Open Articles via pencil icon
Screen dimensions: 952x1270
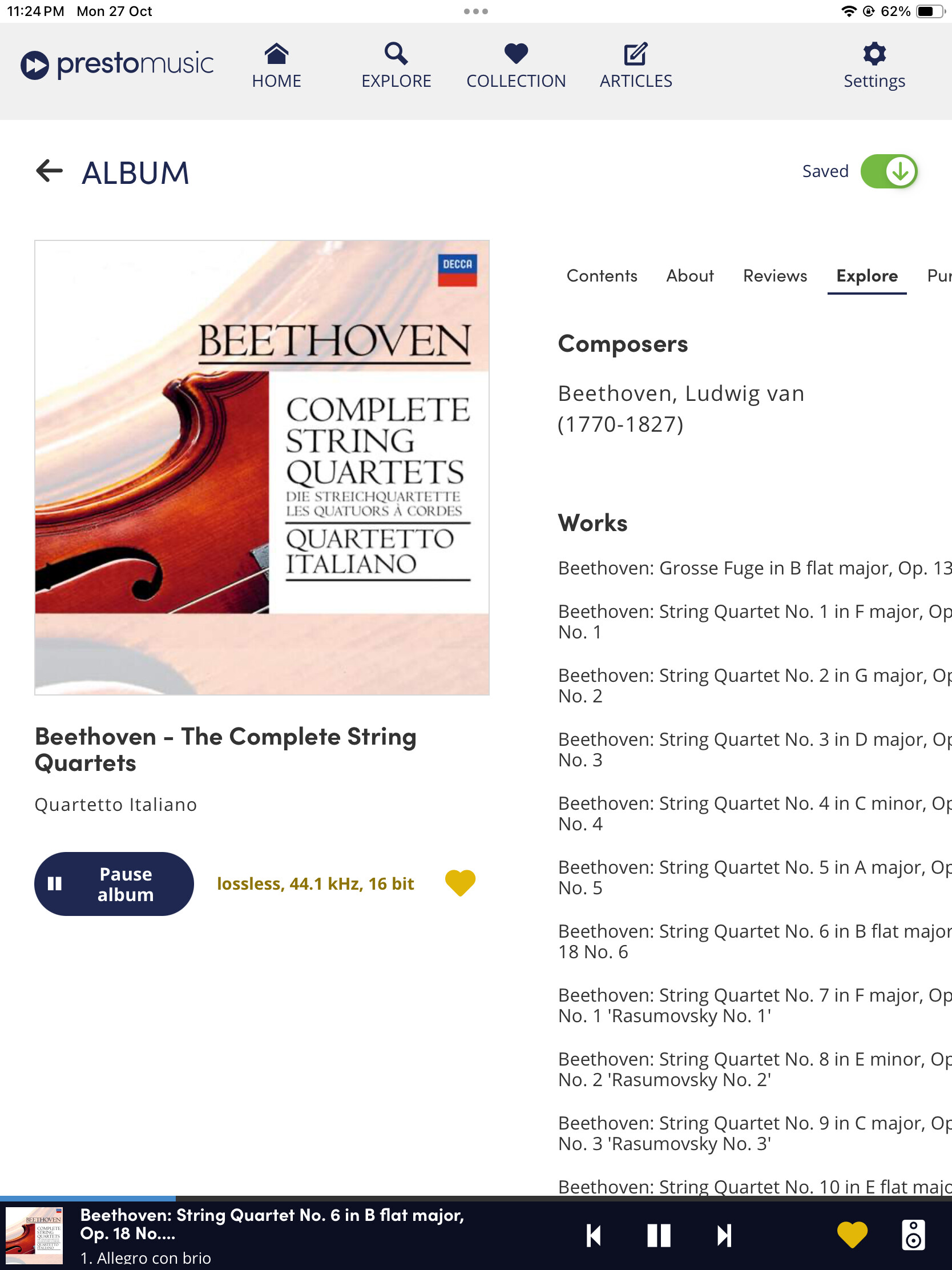635,55
